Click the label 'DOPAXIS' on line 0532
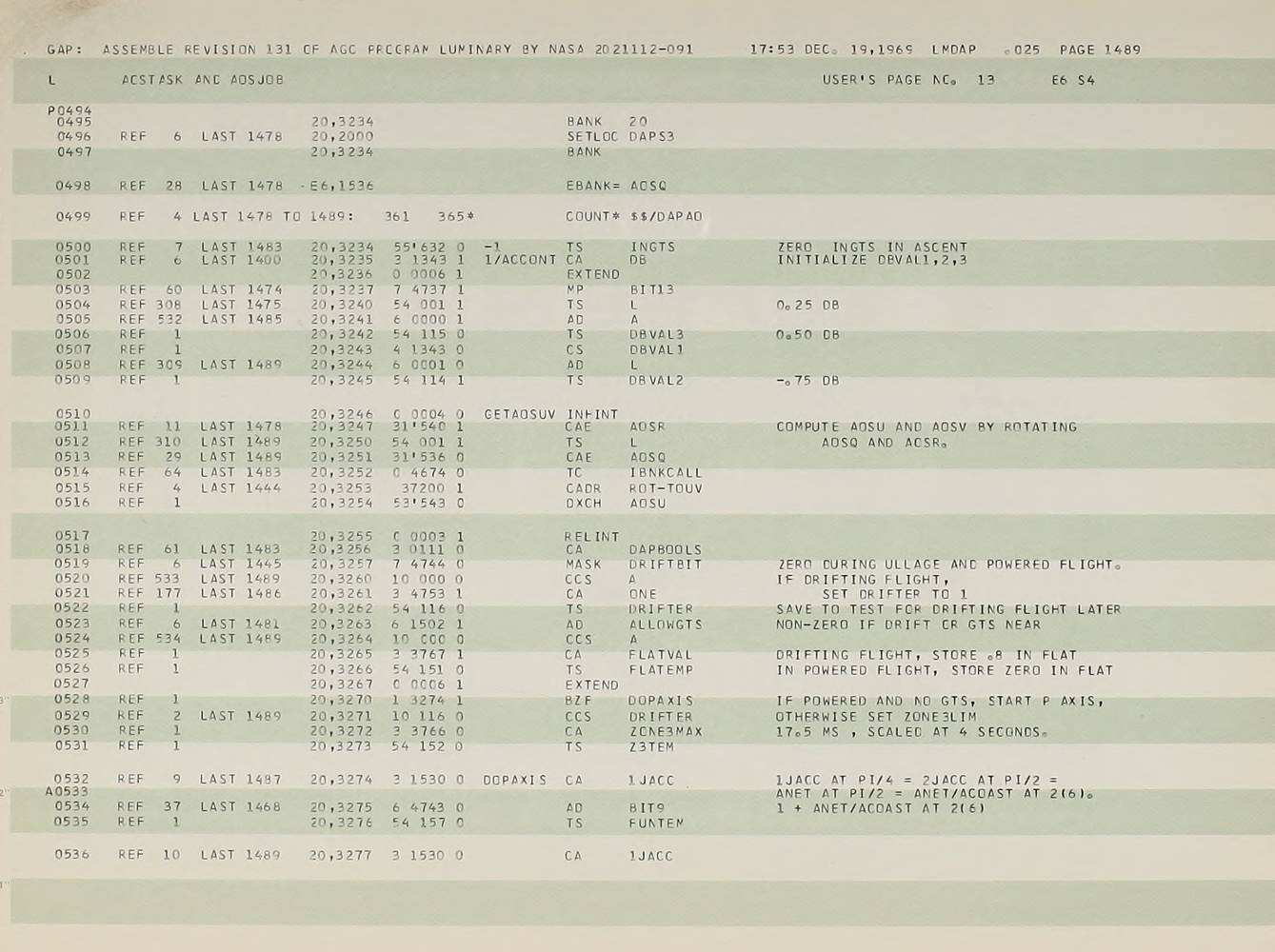This screenshot has width=1275, height=952. [x=515, y=780]
